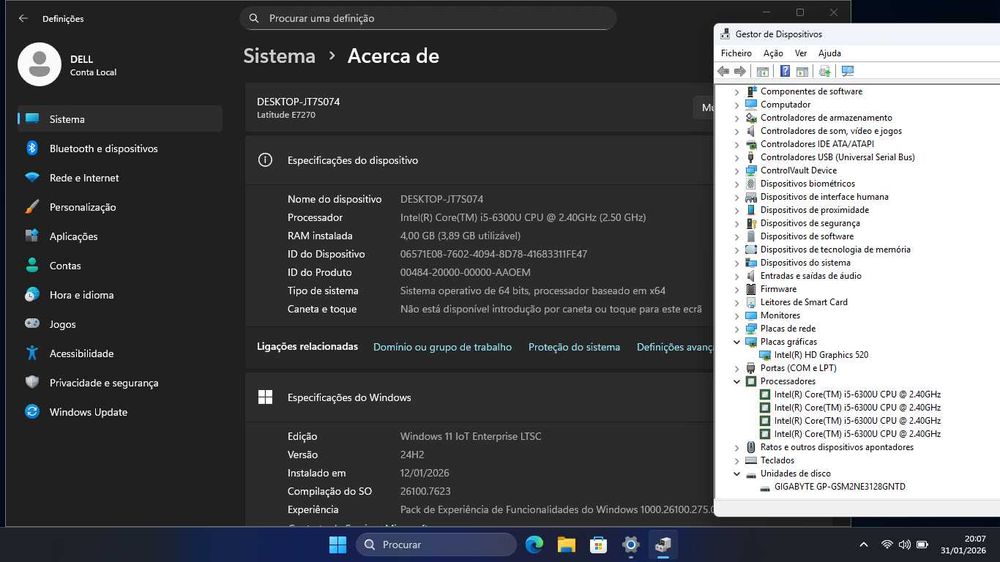Open Domínio ou grupo de trabalho link
The image size is (1000, 562).
pyautogui.click(x=442, y=347)
